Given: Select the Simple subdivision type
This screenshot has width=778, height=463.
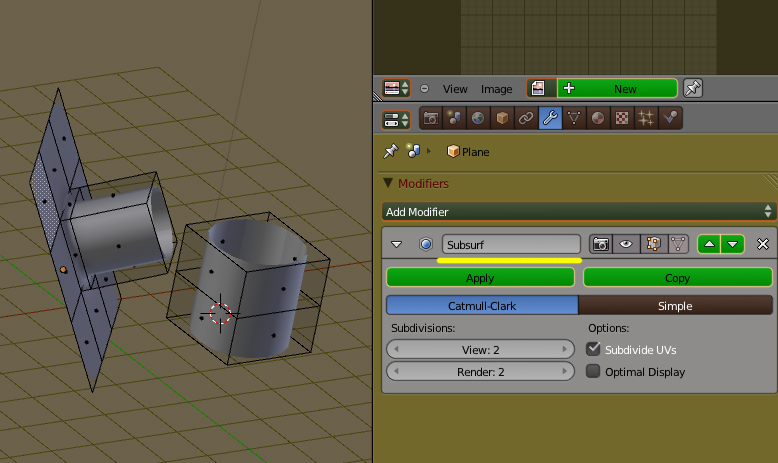Looking at the screenshot, I should 675,306.
